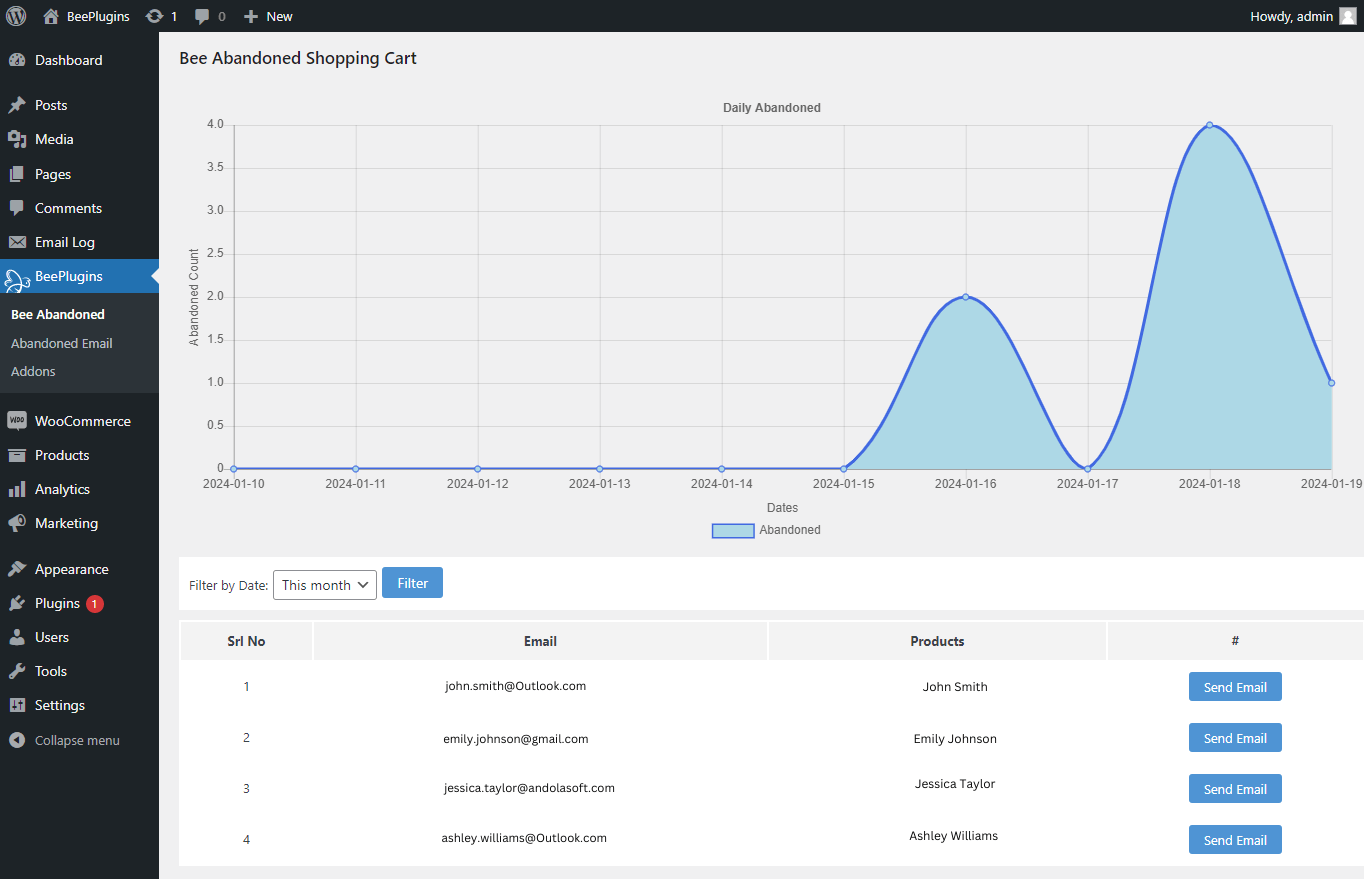Click the Daily Abandoned chart title

pyautogui.click(x=772, y=108)
